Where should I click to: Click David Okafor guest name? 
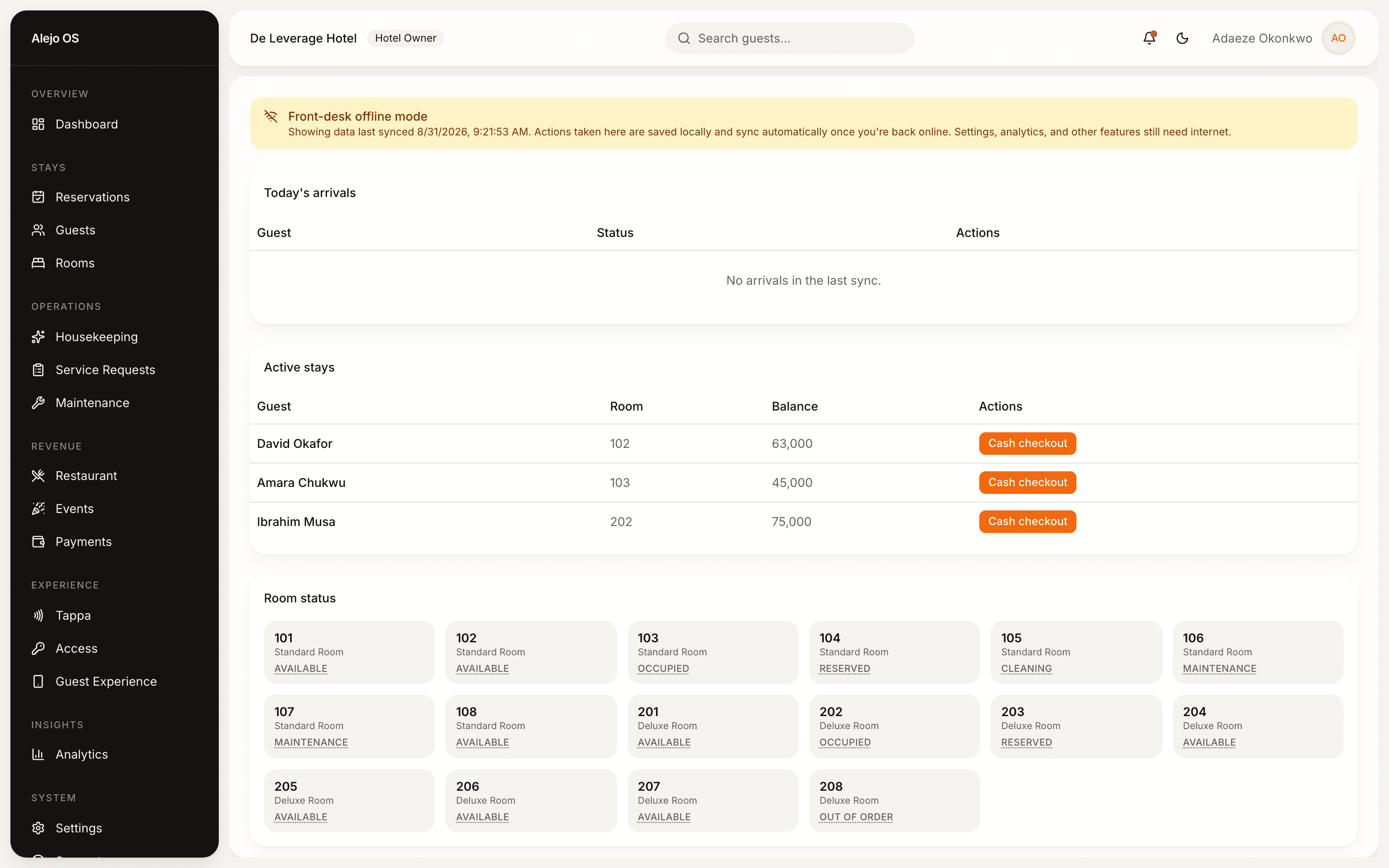(294, 444)
